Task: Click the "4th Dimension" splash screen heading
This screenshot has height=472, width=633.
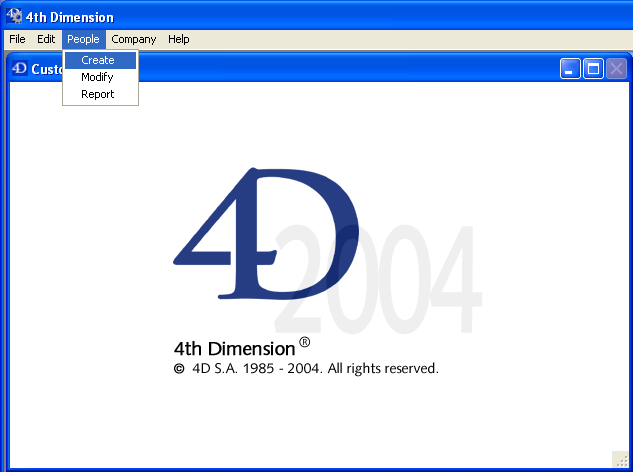Action: click(234, 349)
